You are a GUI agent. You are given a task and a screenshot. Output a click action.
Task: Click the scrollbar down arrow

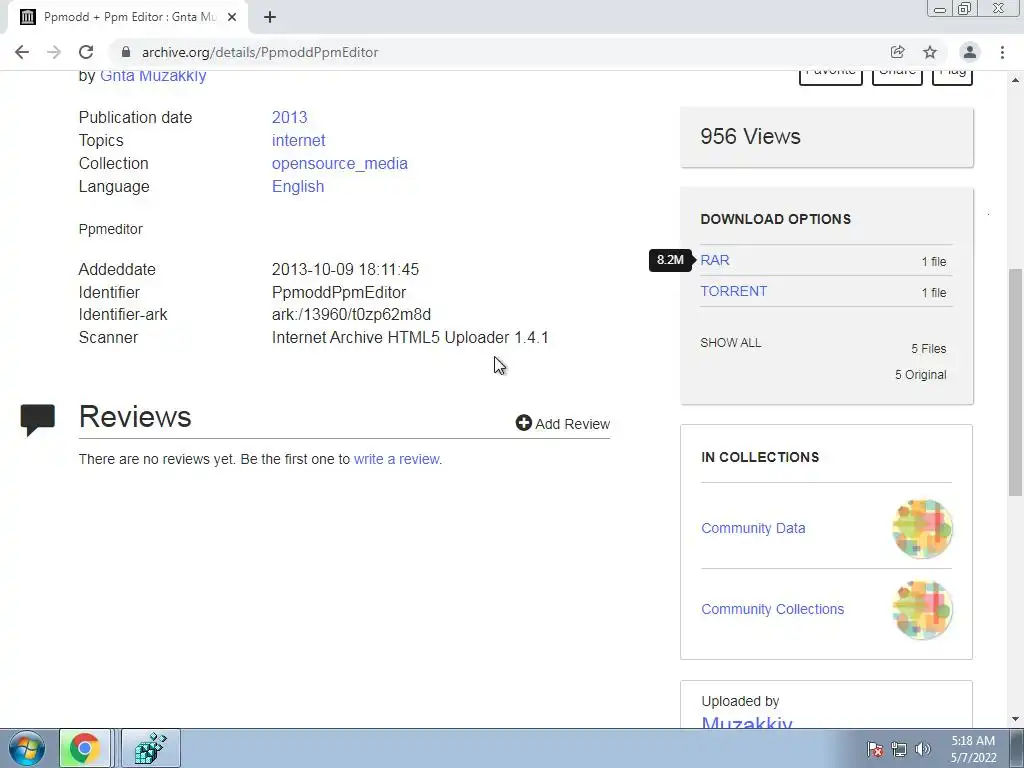pyautogui.click(x=1015, y=719)
